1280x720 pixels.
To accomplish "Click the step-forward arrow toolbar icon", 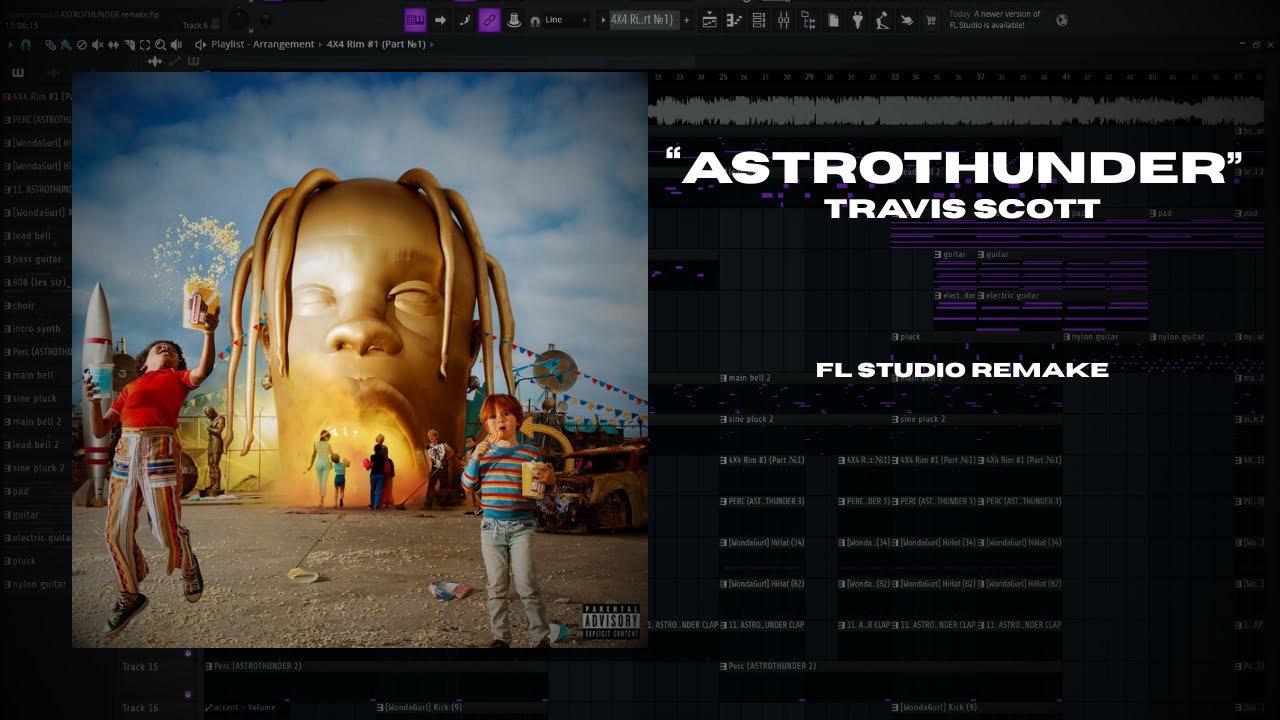I will click(x=440, y=20).
